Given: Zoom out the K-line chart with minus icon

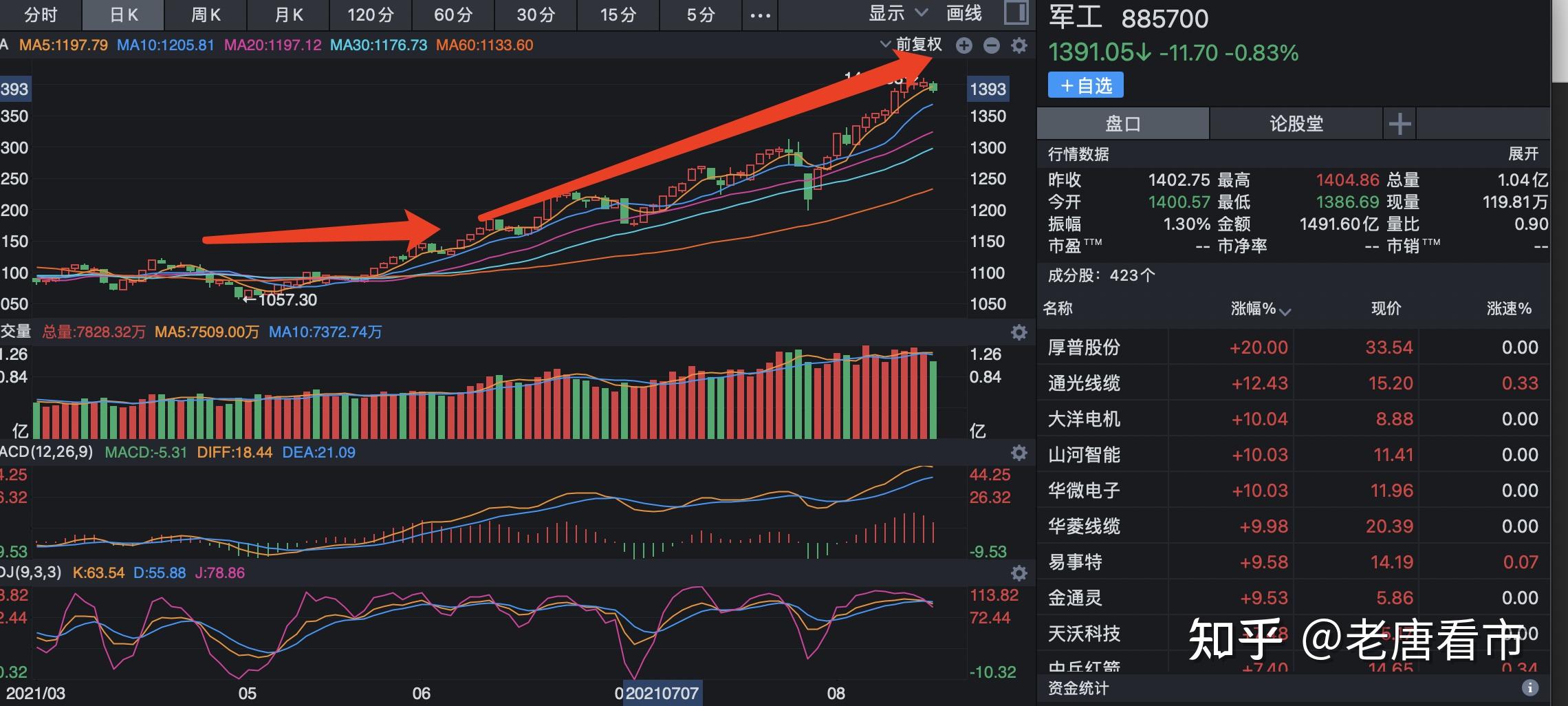Looking at the screenshot, I should [x=992, y=45].
